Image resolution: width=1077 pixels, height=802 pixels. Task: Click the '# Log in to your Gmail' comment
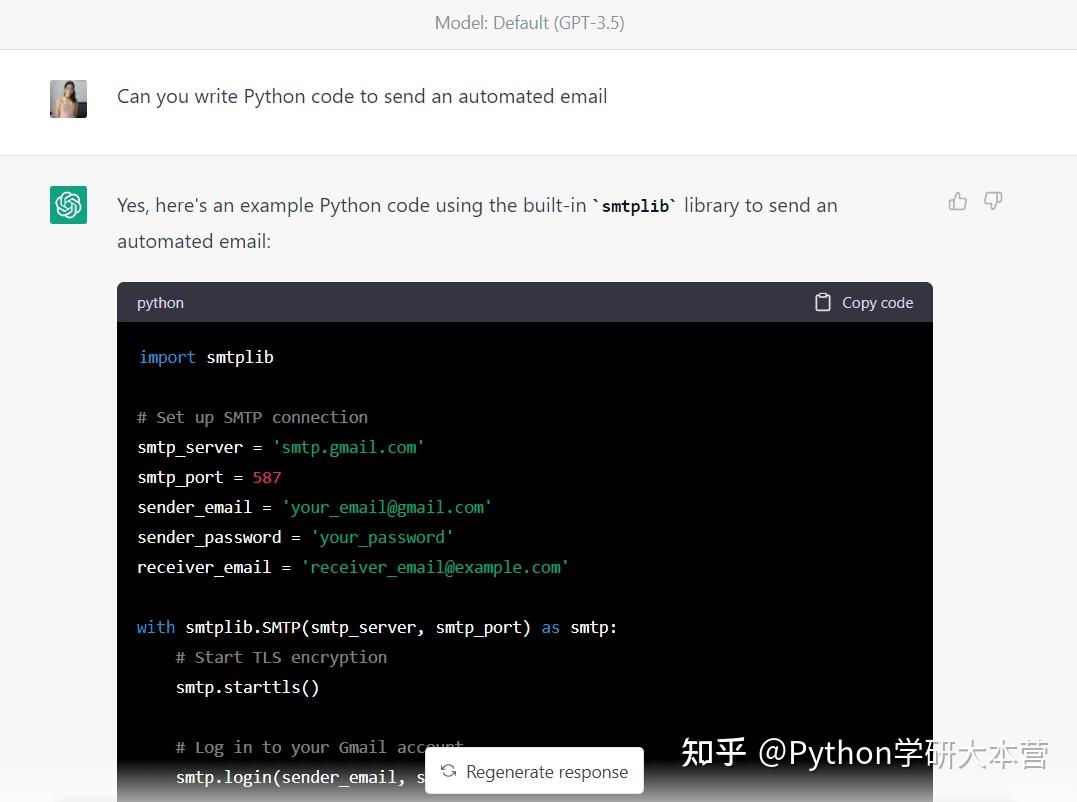coord(319,748)
